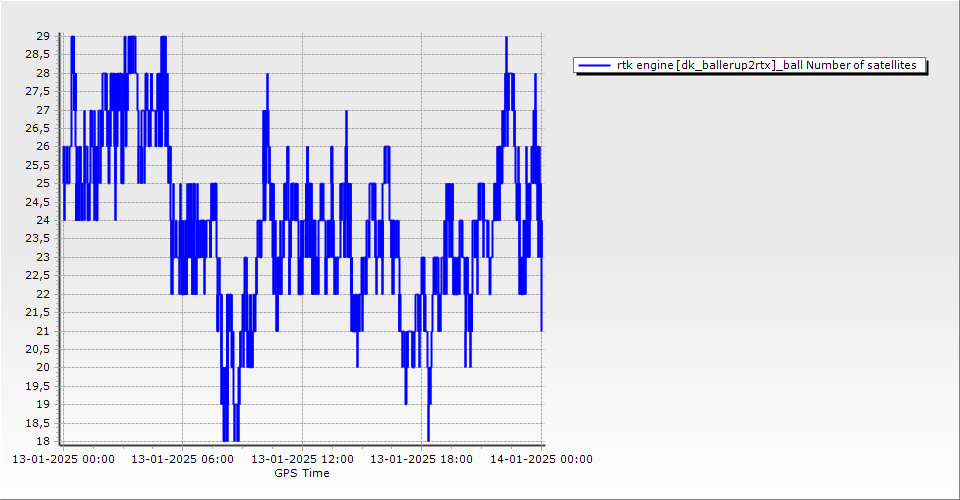Click the 21,5 tick label on y-axis
Screen dimensions: 960x500
[x=37, y=312]
